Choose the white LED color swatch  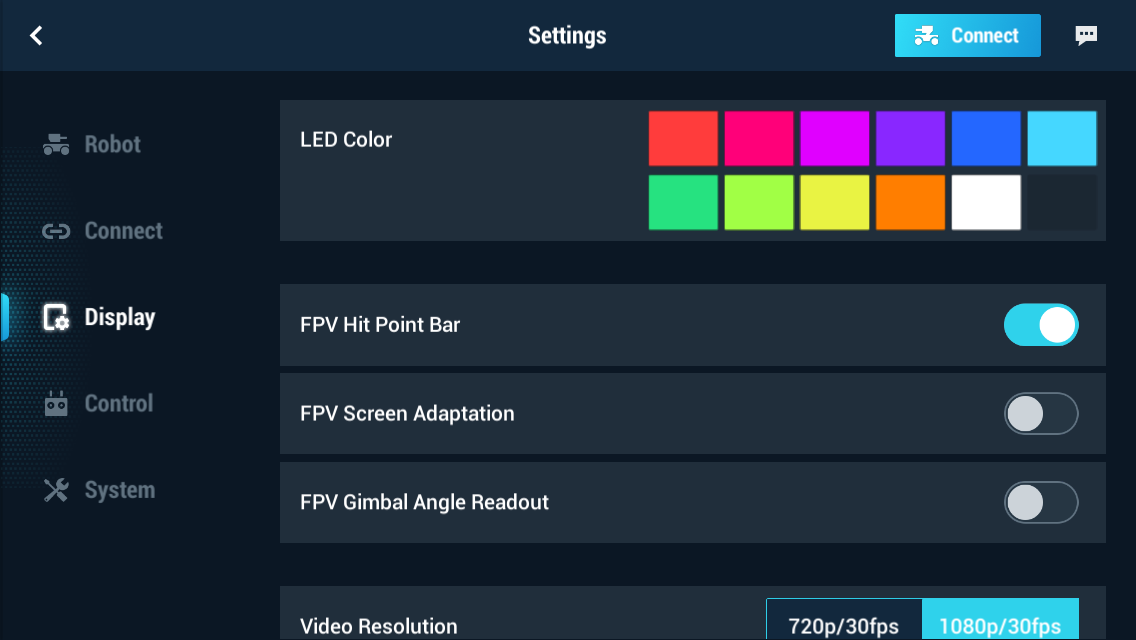(986, 202)
